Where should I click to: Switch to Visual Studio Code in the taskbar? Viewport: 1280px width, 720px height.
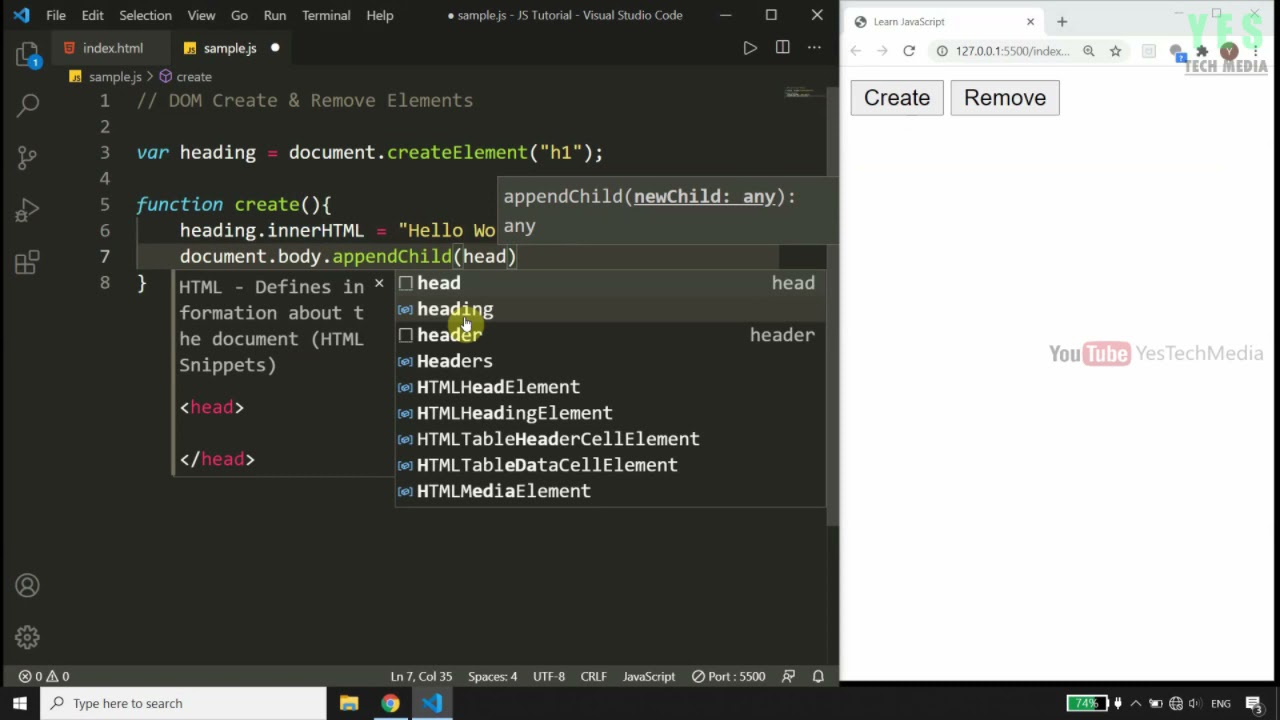[432, 703]
